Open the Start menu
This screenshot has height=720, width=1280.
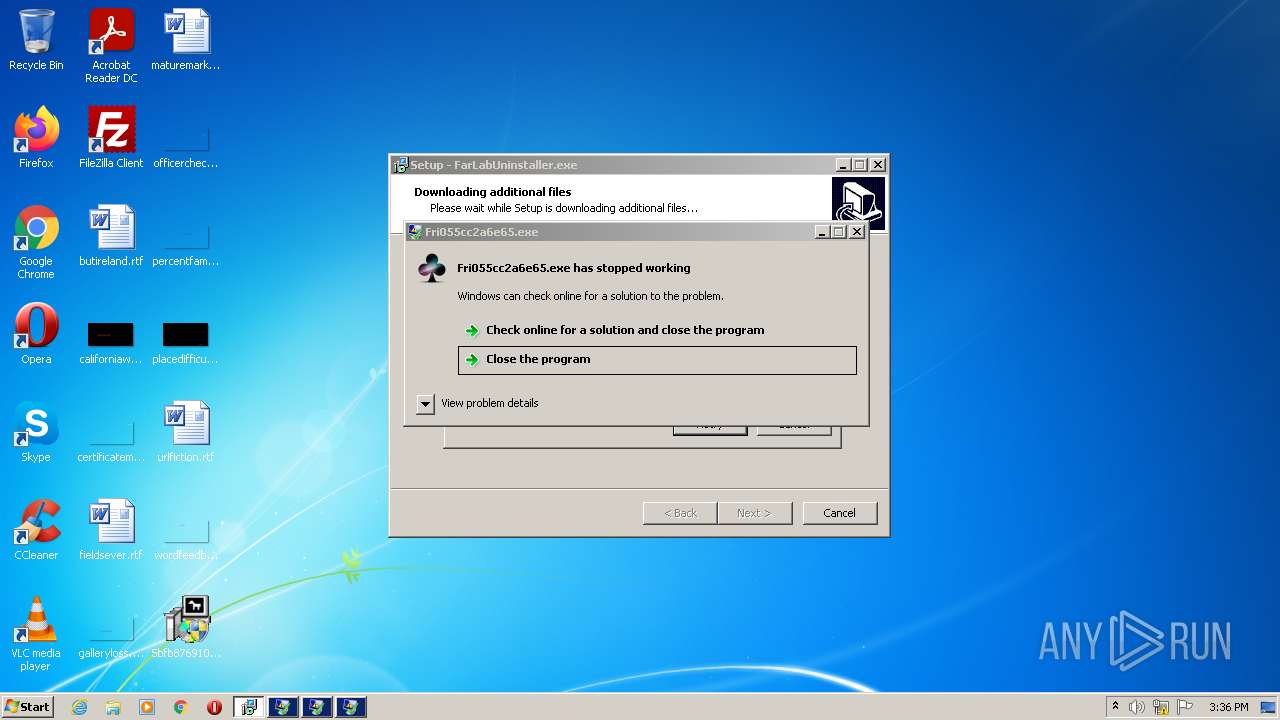click(x=27, y=707)
